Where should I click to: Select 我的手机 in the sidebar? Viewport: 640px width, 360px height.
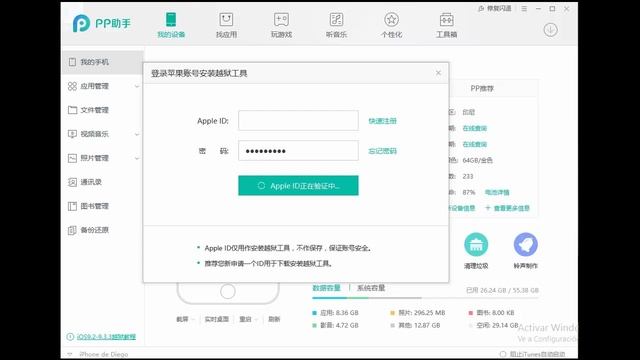click(x=102, y=62)
